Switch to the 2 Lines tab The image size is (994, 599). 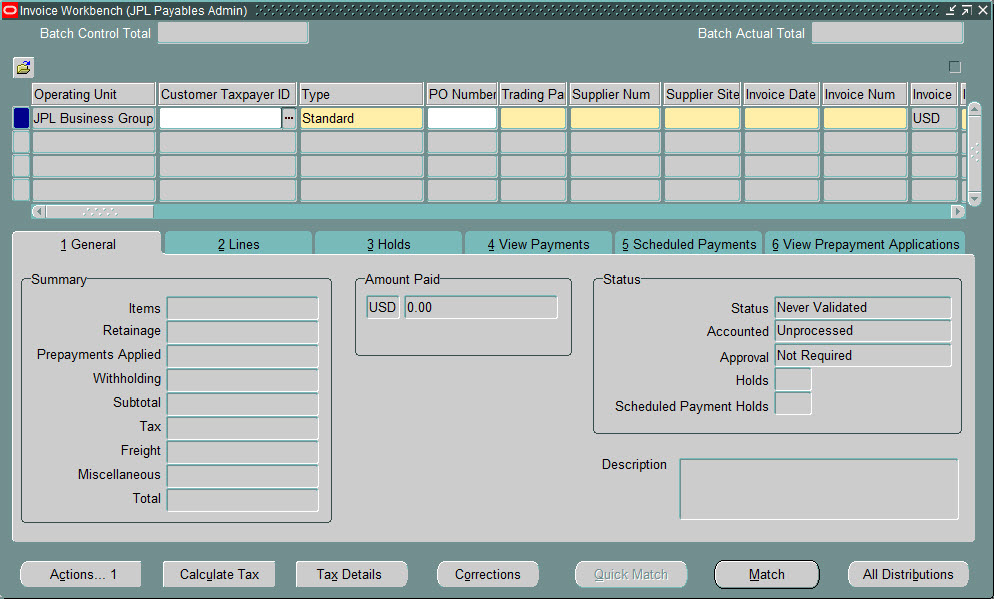point(237,243)
